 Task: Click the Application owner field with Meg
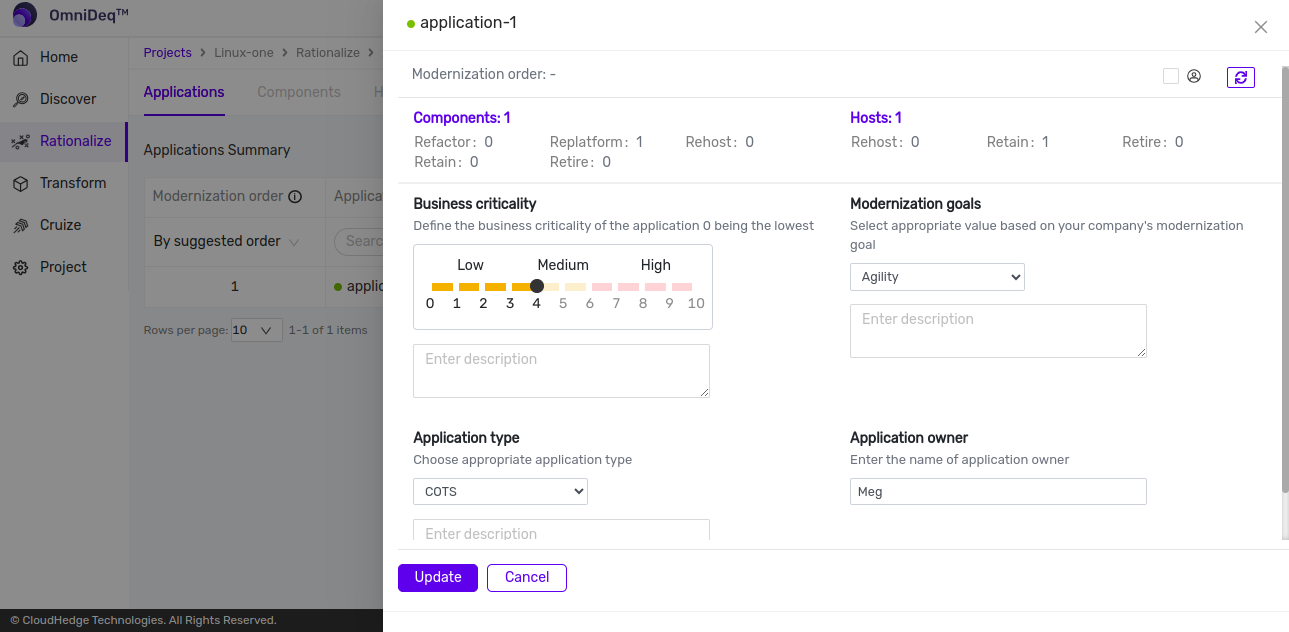click(x=998, y=492)
